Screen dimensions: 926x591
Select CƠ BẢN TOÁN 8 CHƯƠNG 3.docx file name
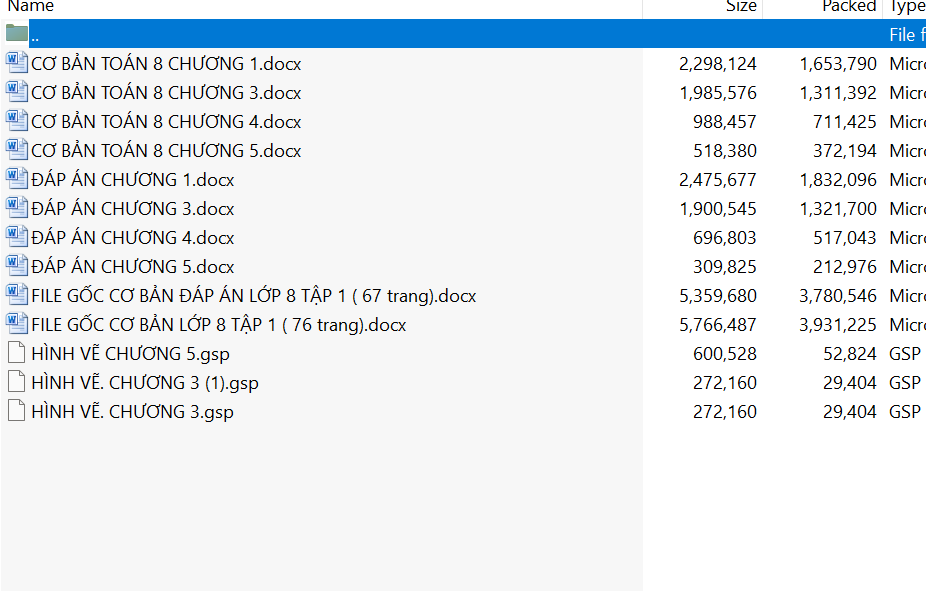166,93
